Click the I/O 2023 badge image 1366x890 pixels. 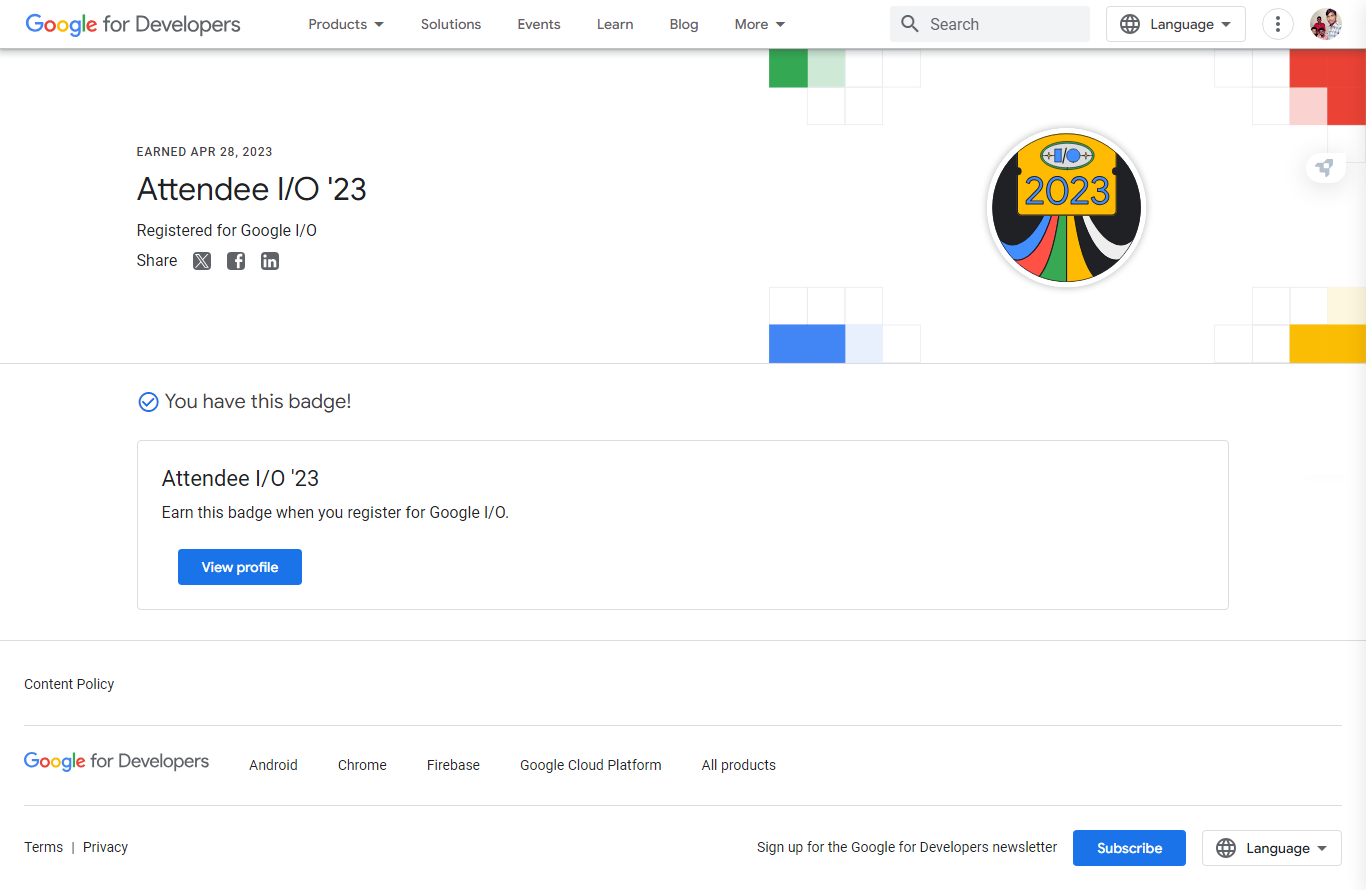[1066, 208]
